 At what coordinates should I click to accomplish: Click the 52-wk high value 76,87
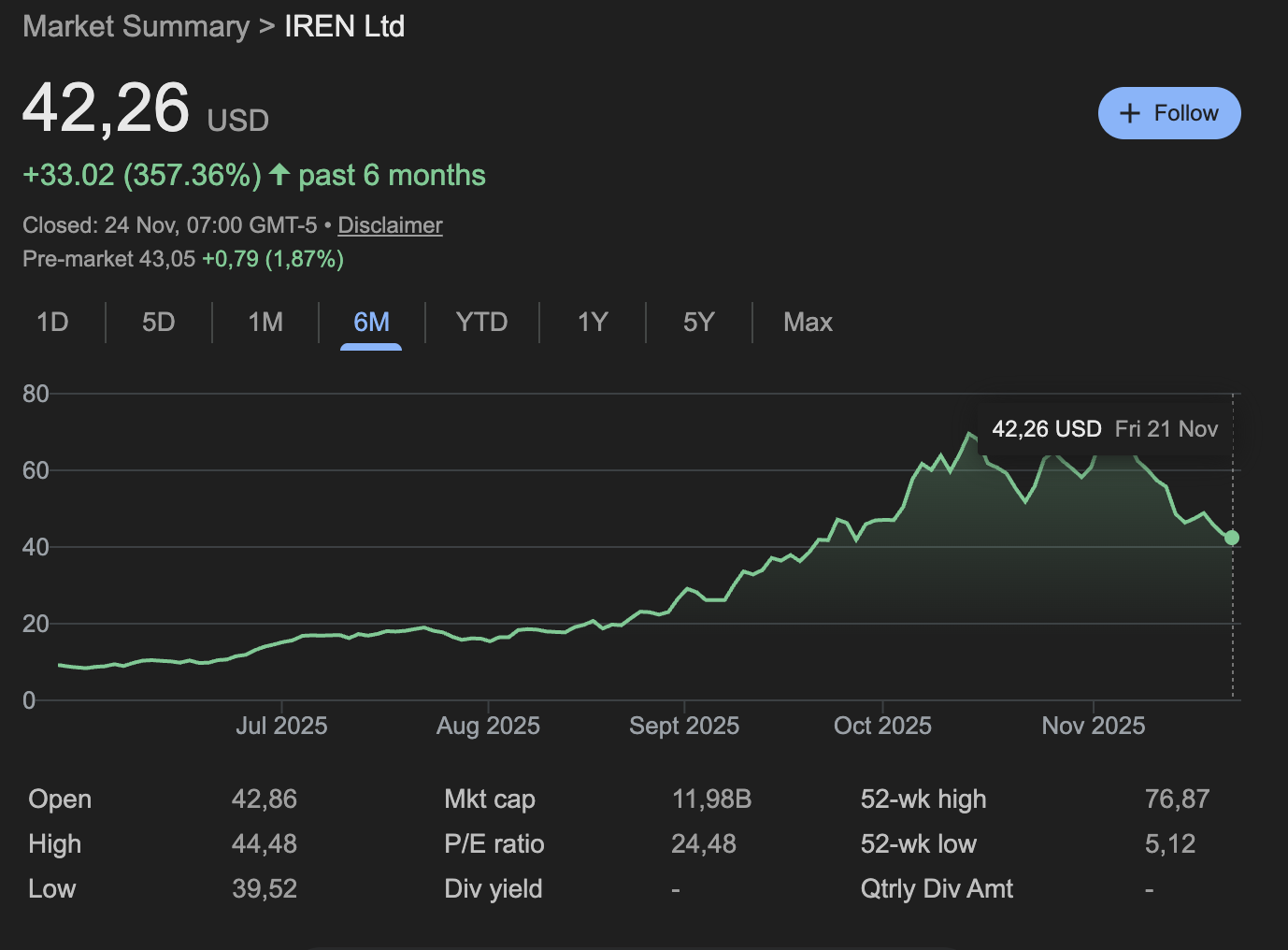point(1177,799)
